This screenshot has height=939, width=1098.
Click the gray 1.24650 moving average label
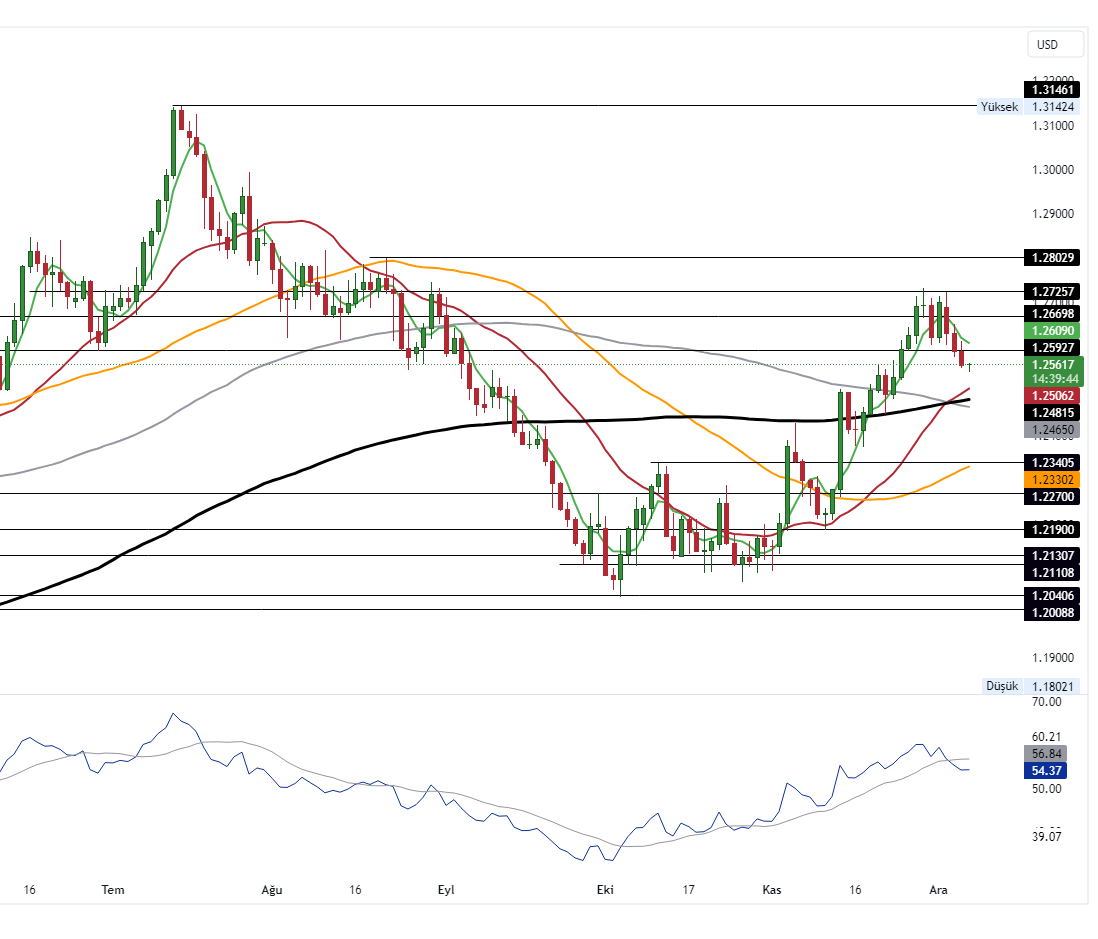point(1054,429)
